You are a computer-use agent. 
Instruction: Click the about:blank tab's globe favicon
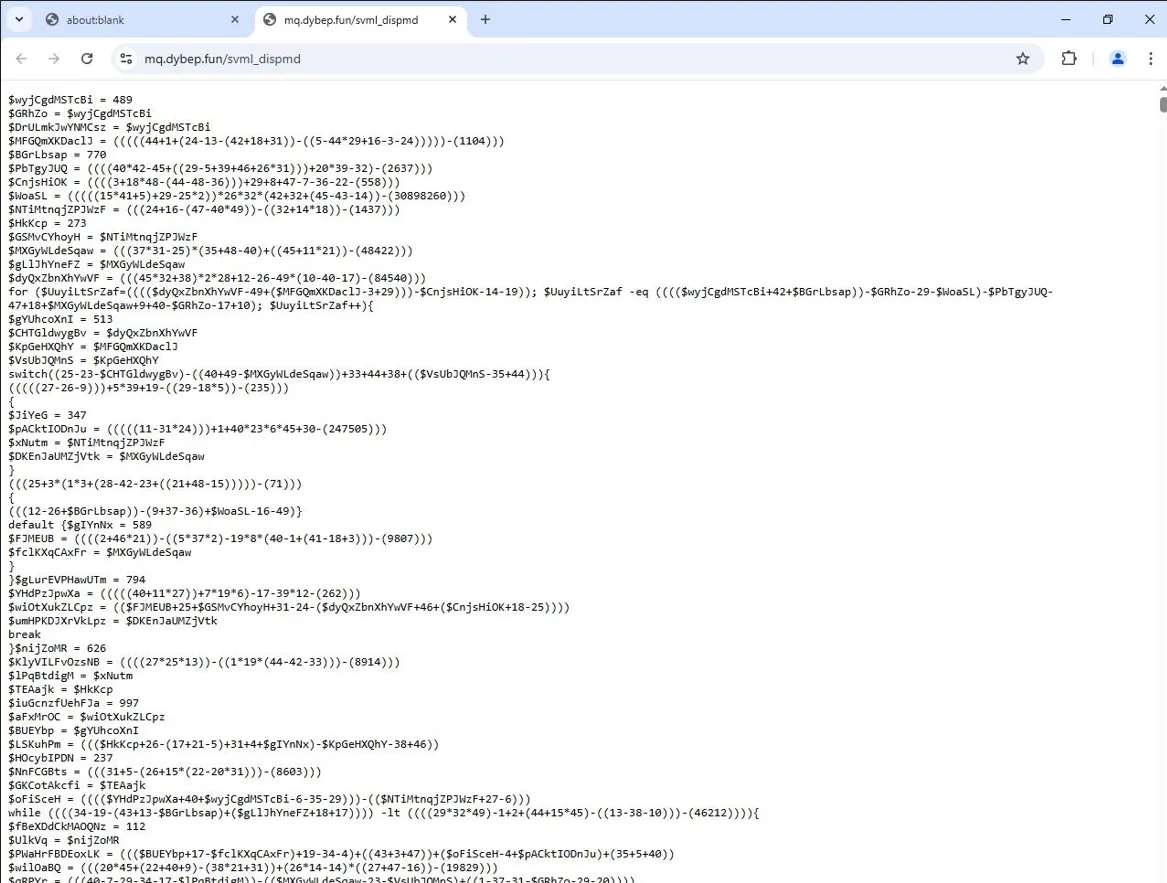pyautogui.click(x=53, y=19)
